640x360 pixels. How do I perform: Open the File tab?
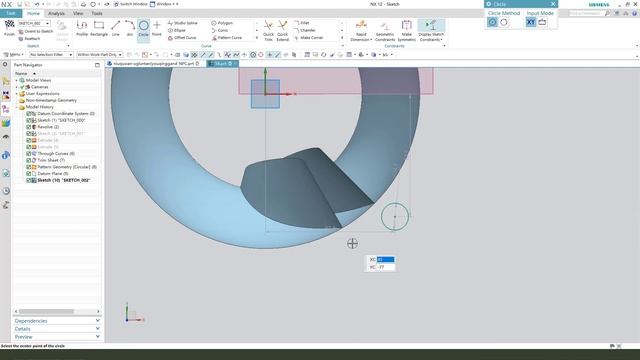point(11,13)
